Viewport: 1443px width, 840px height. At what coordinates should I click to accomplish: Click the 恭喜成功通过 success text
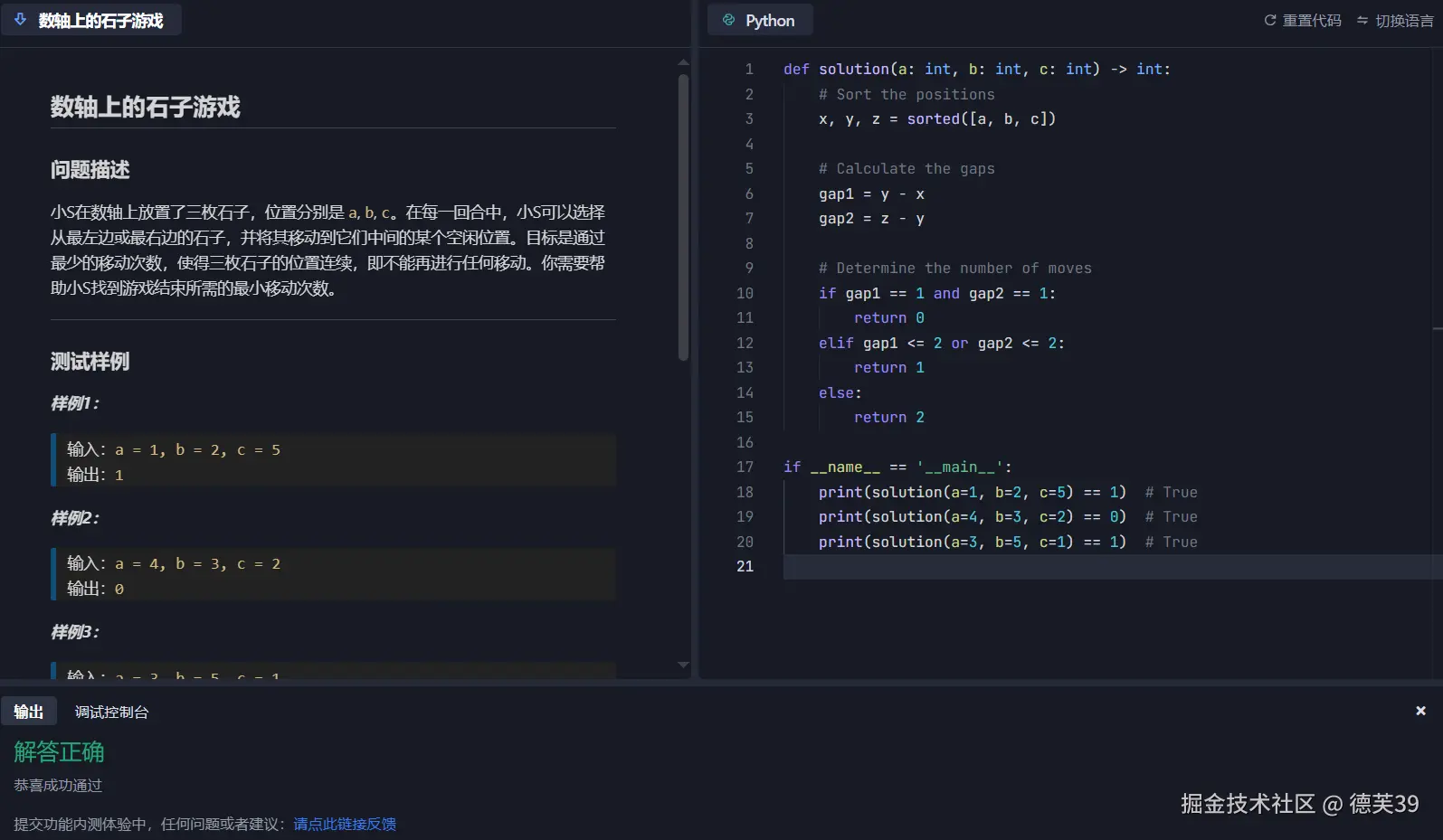pyautogui.click(x=58, y=786)
